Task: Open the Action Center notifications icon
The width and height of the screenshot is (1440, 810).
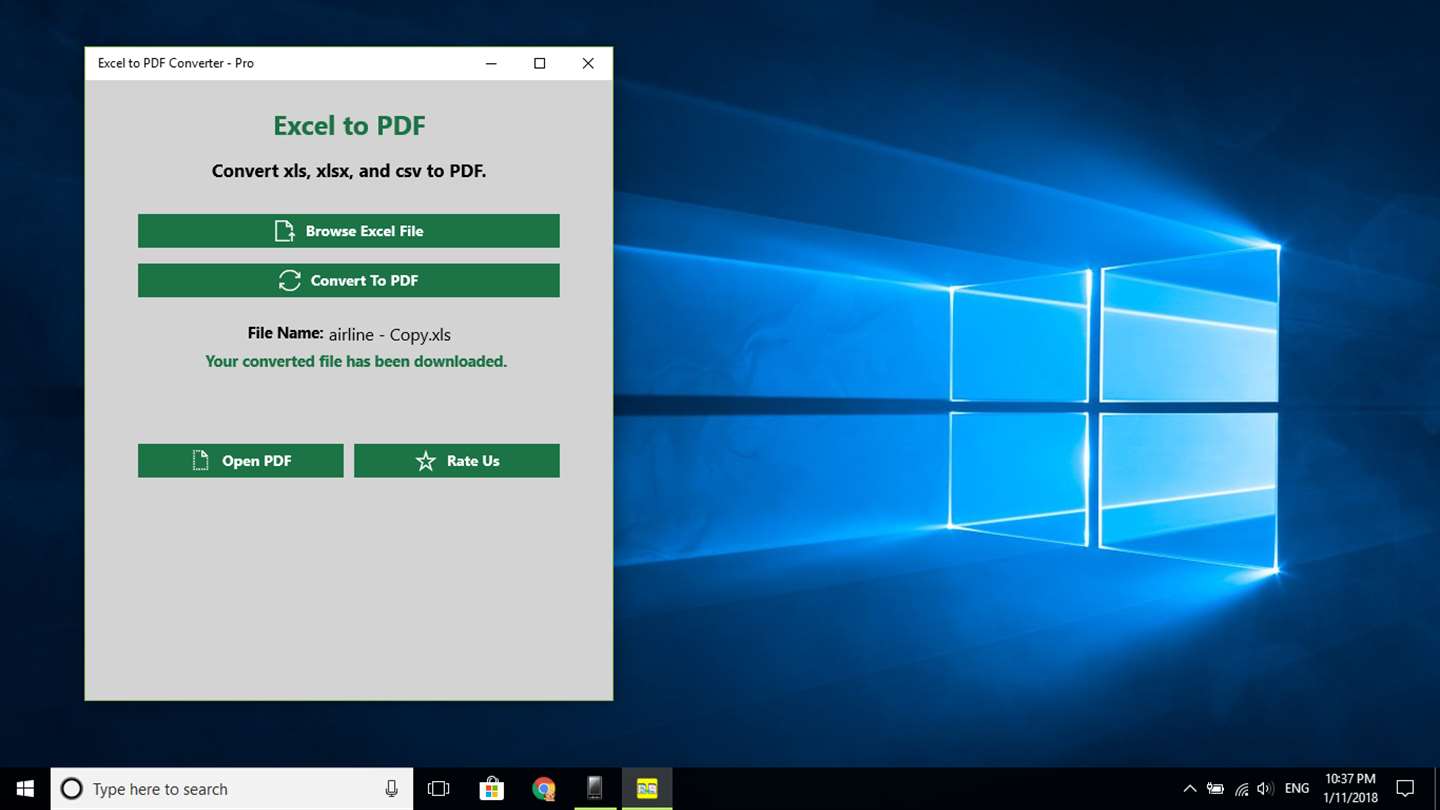Action: 1405,789
